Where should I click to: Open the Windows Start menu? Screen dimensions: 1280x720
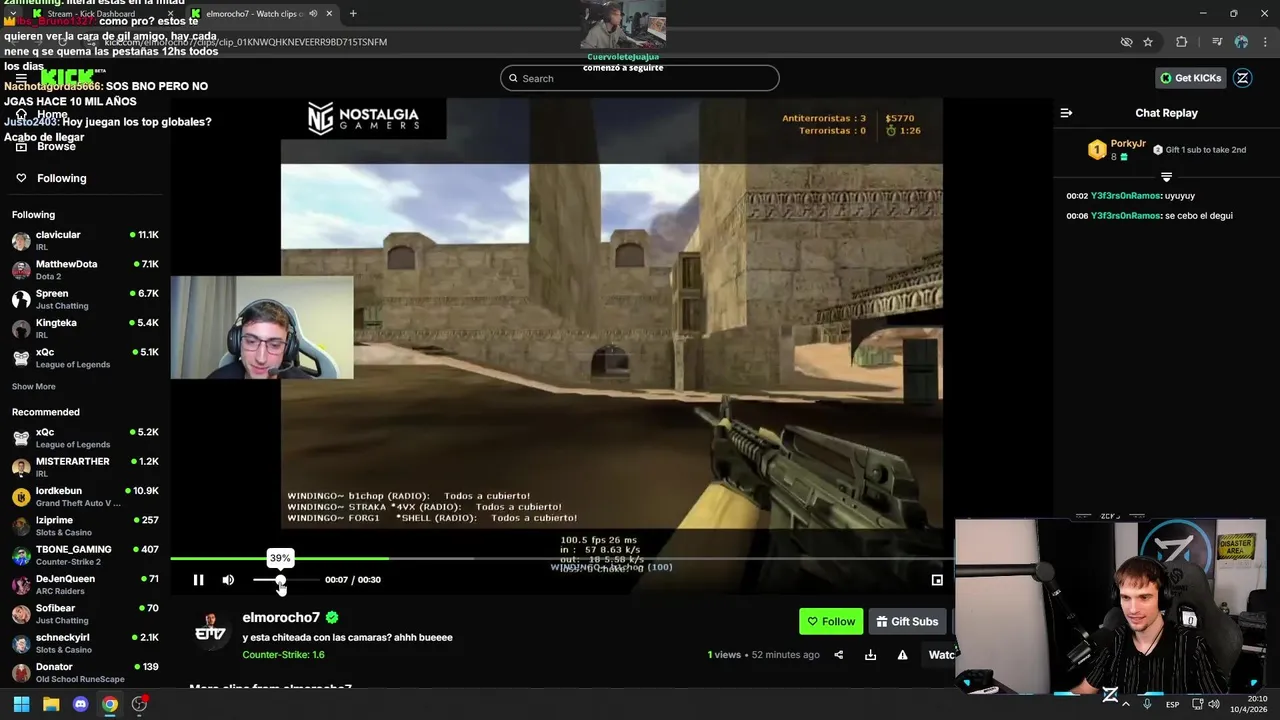coord(21,704)
